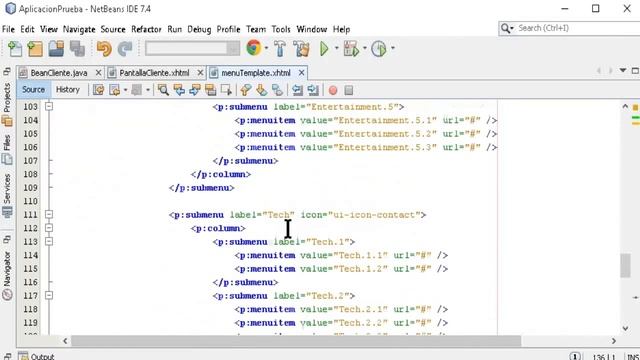Screen dimensions: 640x360
Task: Open the project configuration combo box
Action: click(x=192, y=48)
